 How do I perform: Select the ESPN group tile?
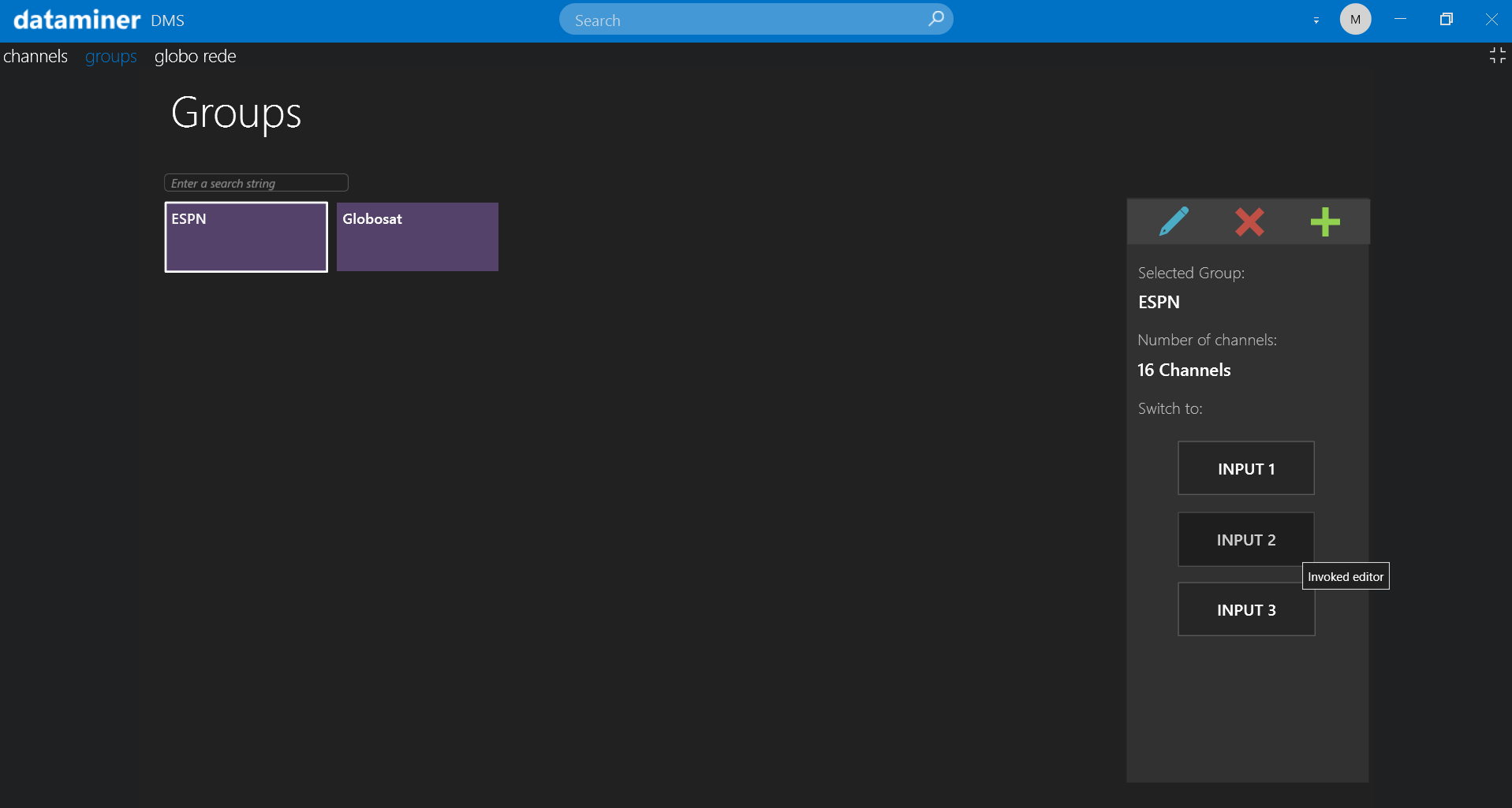(x=246, y=237)
